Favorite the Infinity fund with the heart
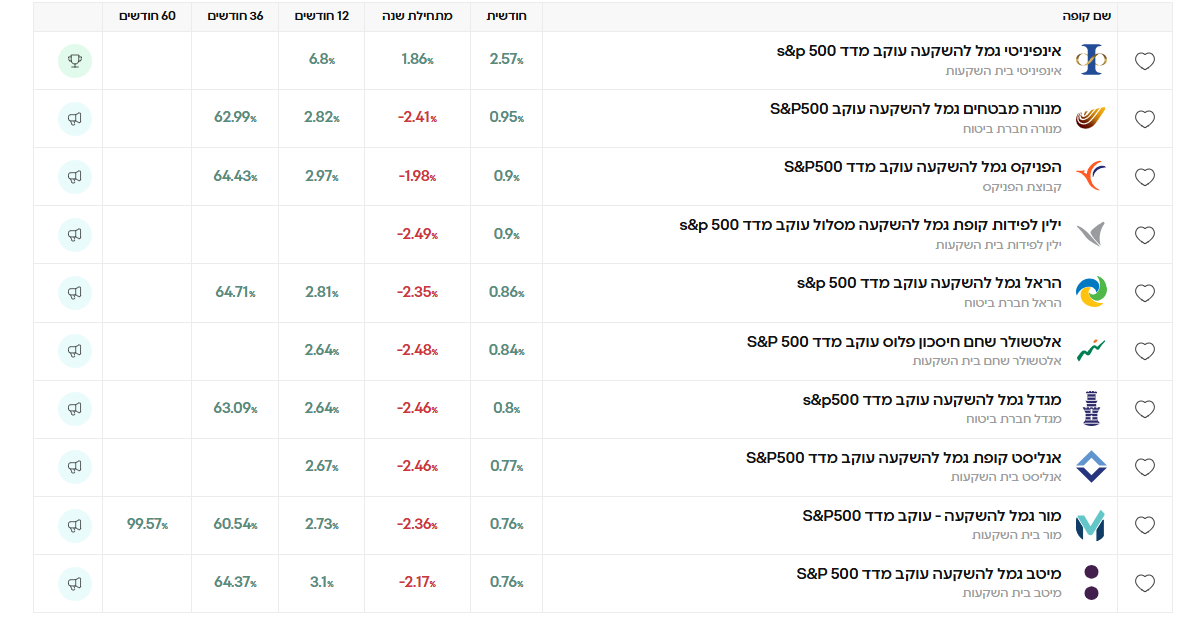 [x=1145, y=62]
